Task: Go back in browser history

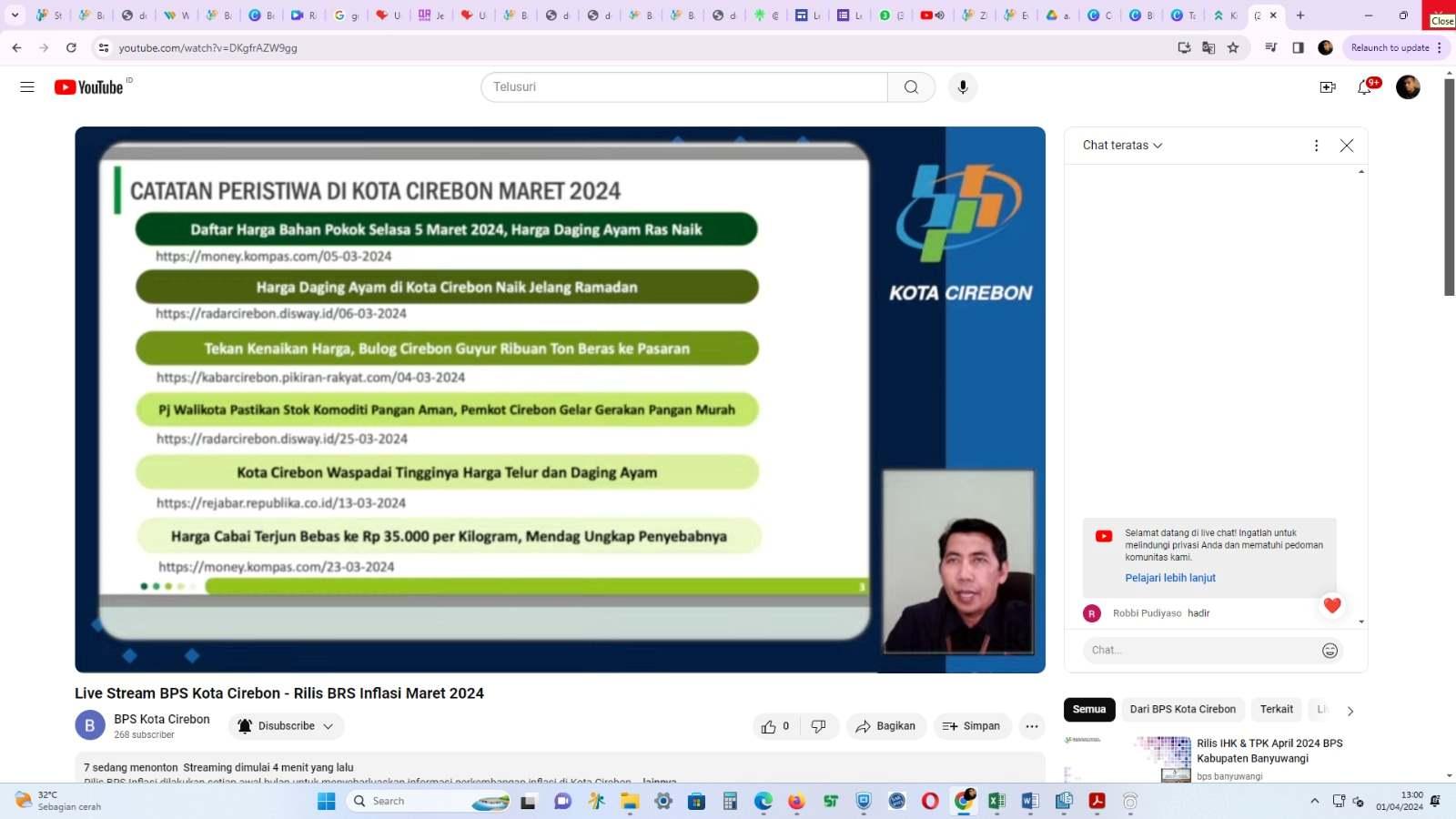Action: tap(16, 47)
